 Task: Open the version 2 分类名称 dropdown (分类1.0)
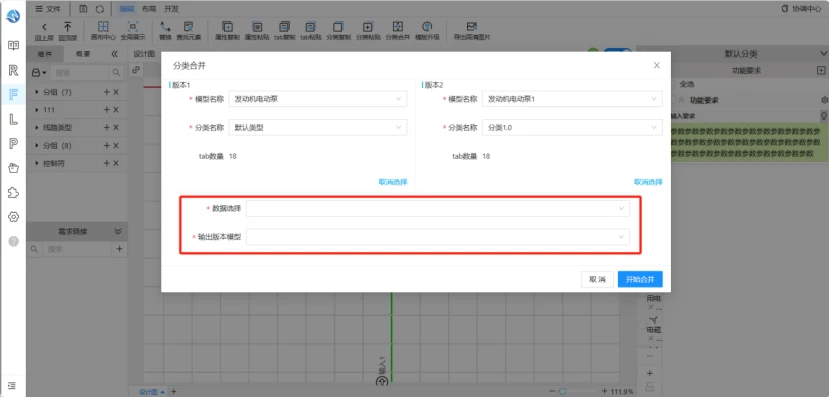pyautogui.click(x=572, y=127)
